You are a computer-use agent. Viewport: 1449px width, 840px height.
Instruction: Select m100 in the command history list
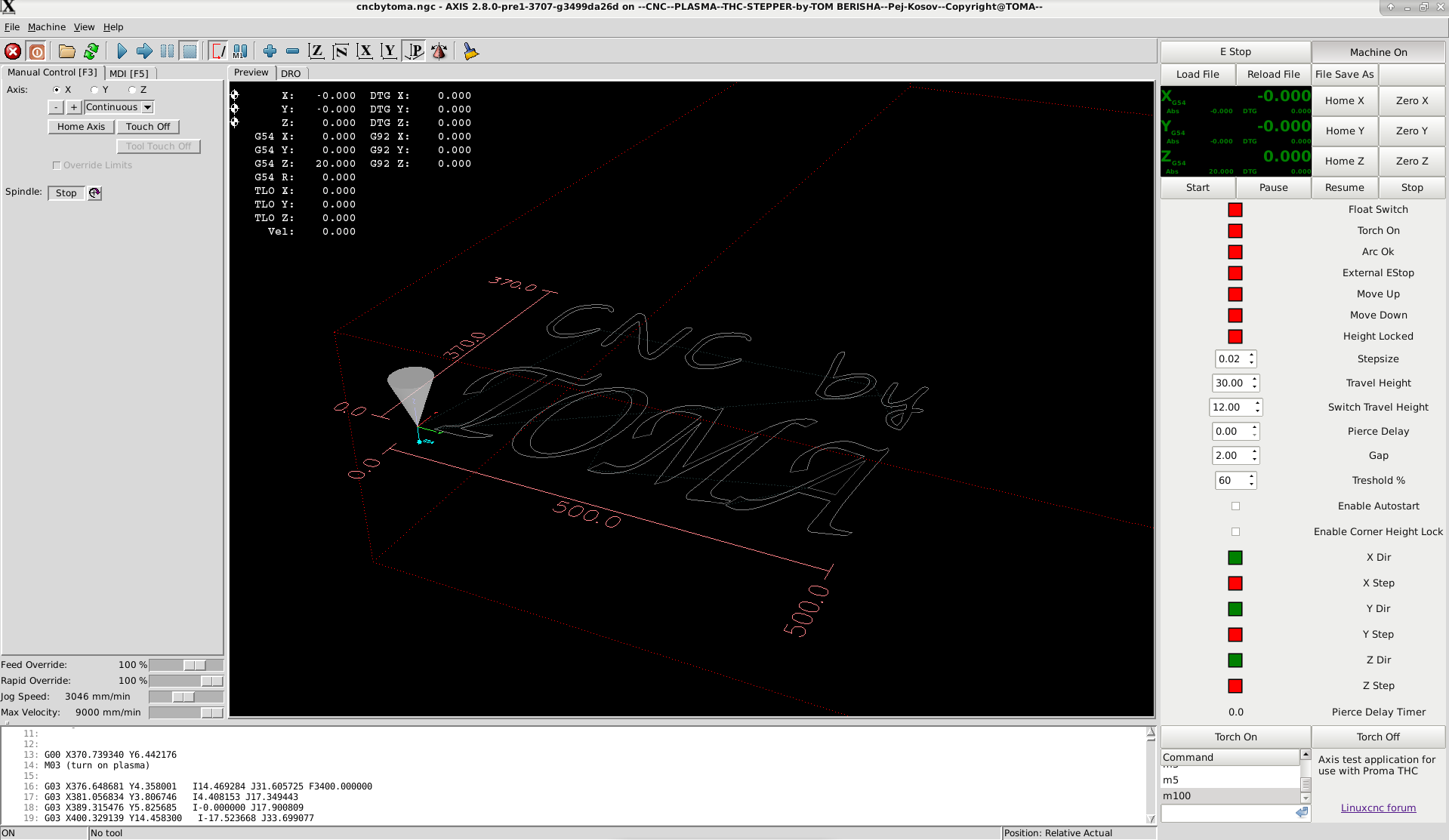click(1230, 795)
